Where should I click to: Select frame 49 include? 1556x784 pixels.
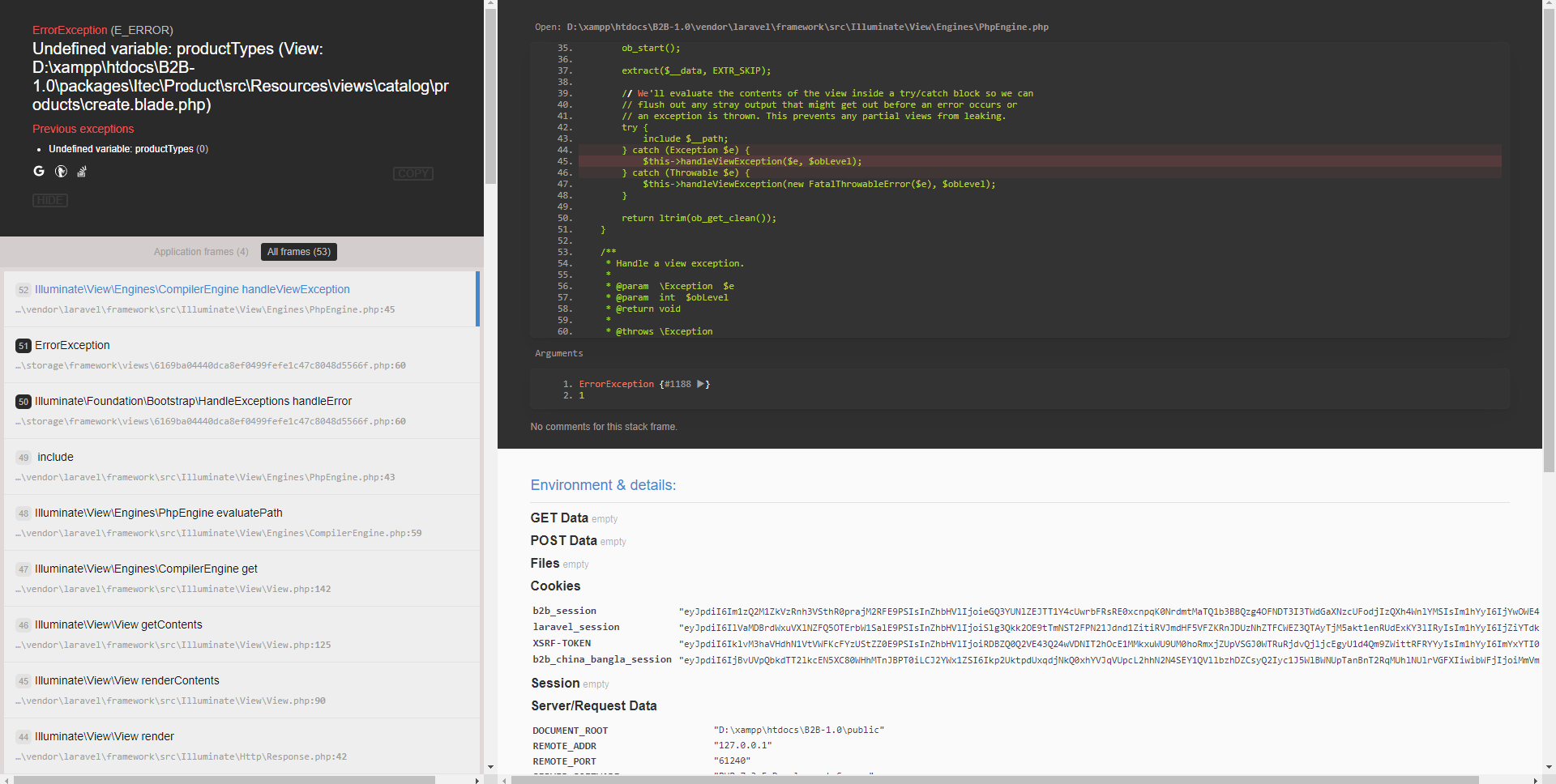click(x=242, y=467)
